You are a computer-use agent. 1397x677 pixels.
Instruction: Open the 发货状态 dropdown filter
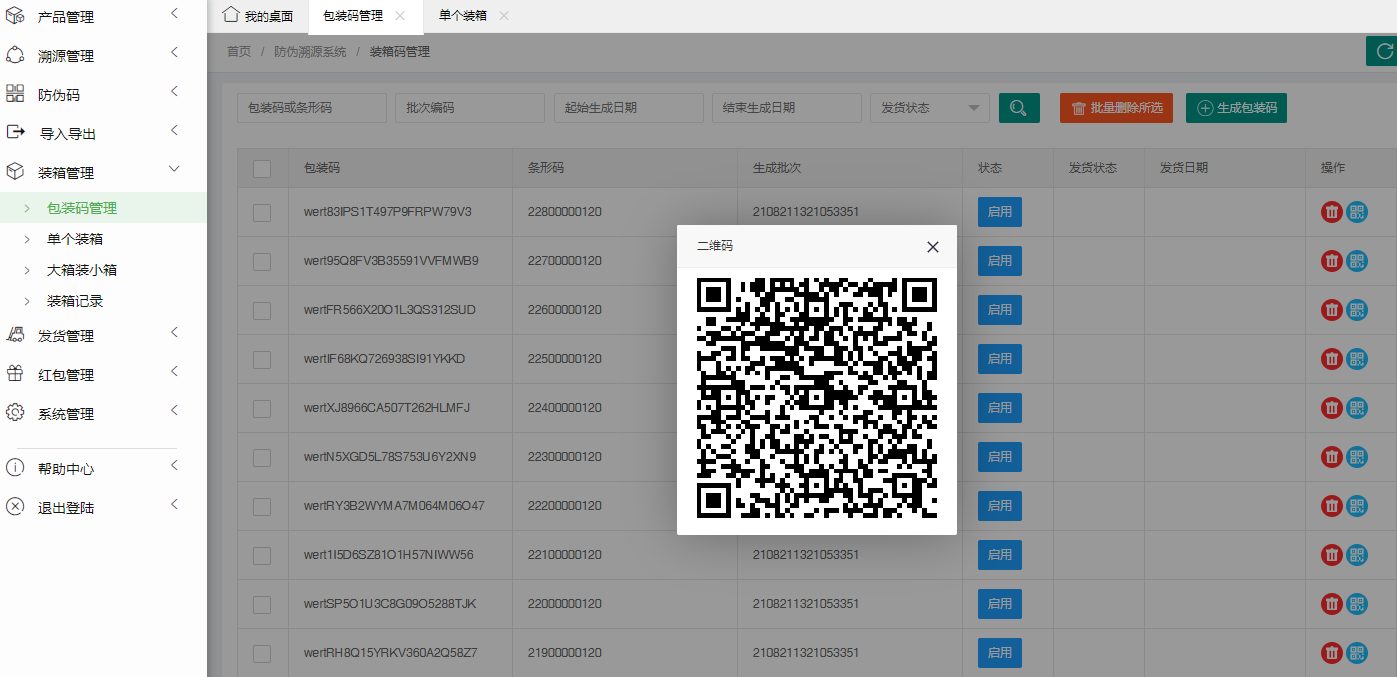point(929,108)
